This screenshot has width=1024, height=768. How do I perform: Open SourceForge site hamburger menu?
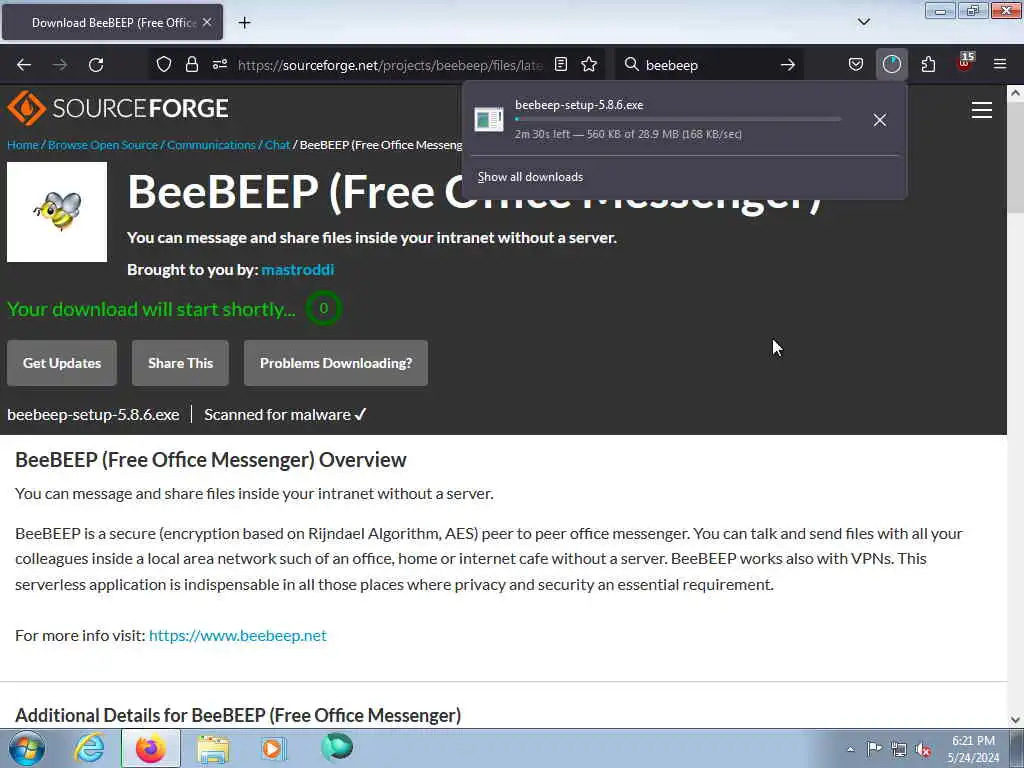pos(982,110)
